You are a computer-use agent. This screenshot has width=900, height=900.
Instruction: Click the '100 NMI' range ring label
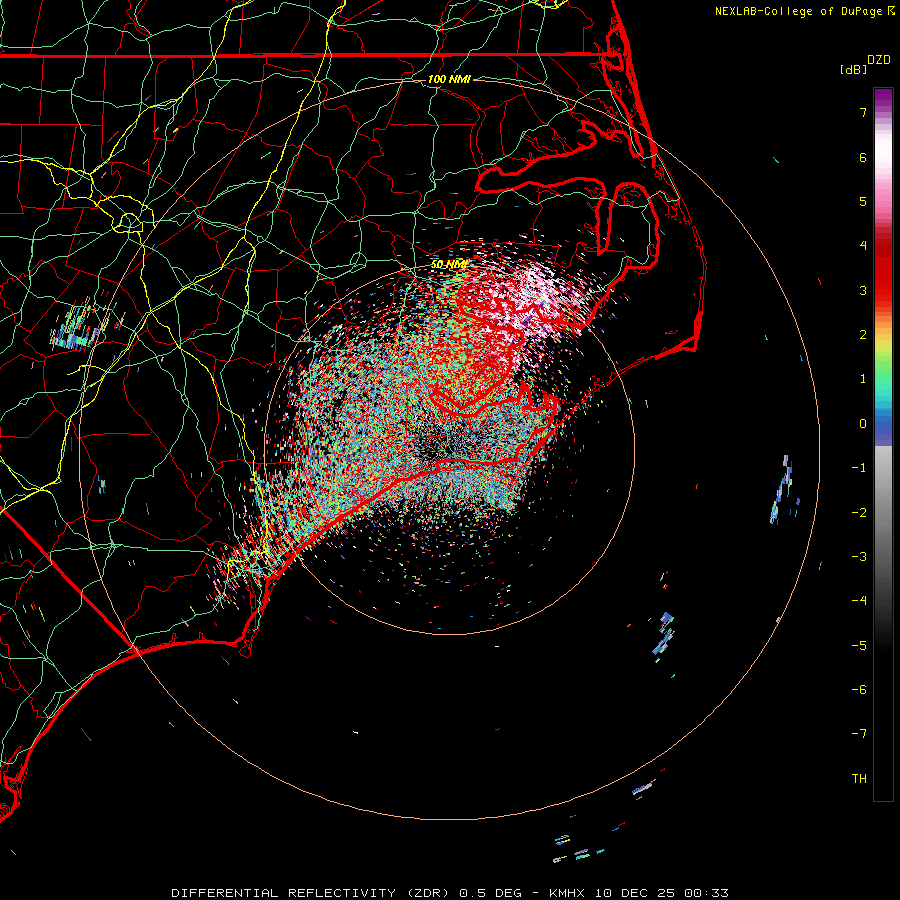(x=449, y=79)
